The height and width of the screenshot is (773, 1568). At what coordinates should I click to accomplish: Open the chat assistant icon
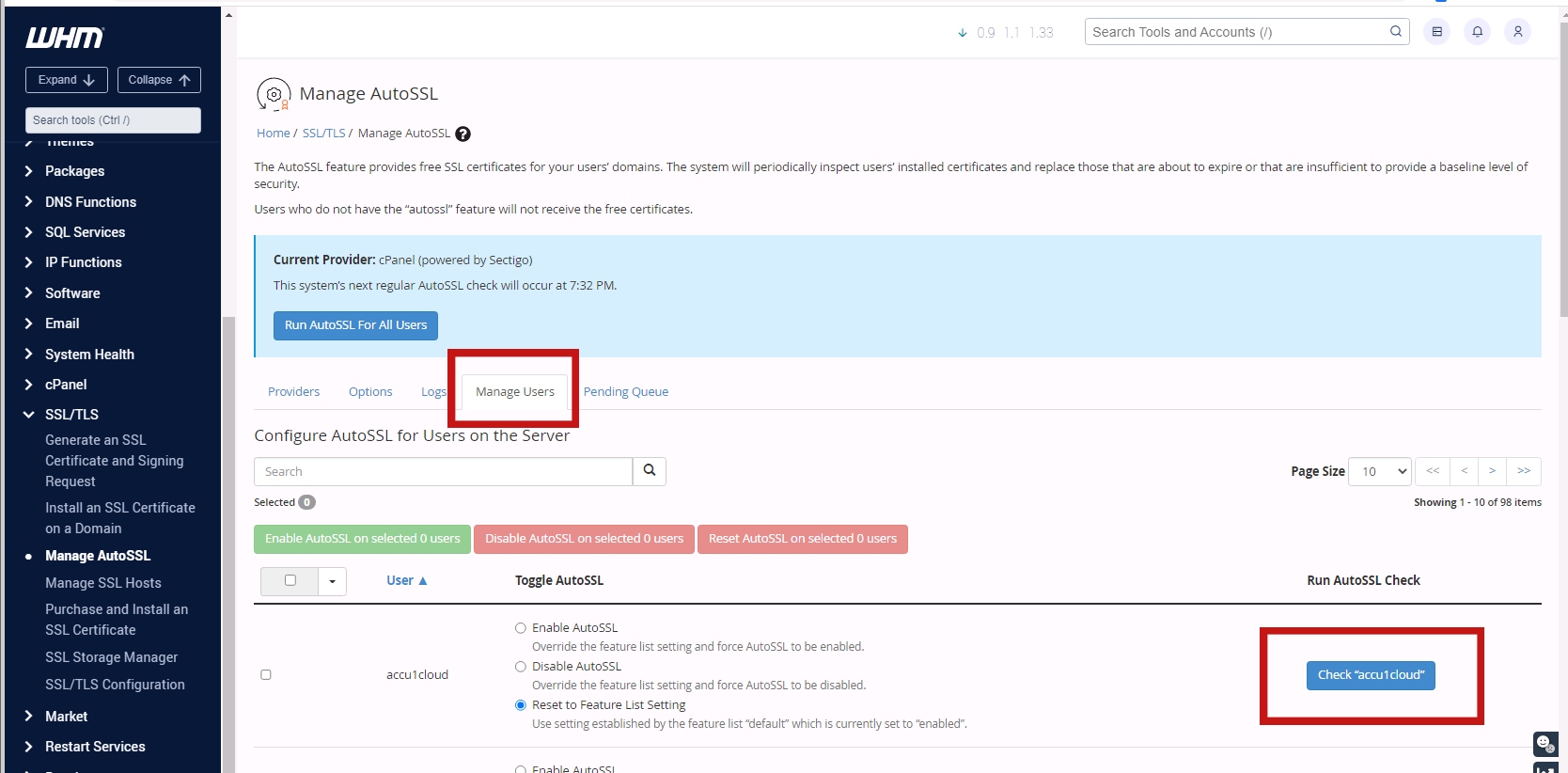(1545, 744)
